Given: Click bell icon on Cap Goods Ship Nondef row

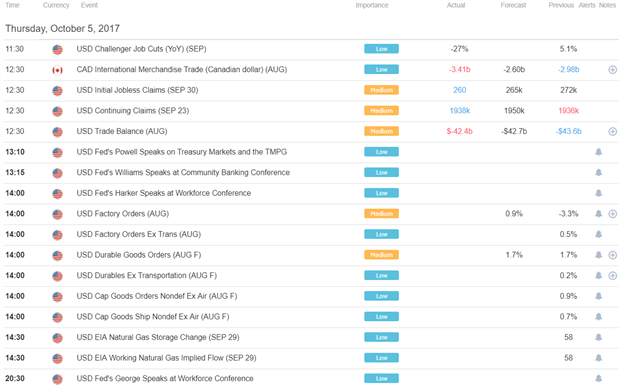Looking at the screenshot, I should click(598, 317).
